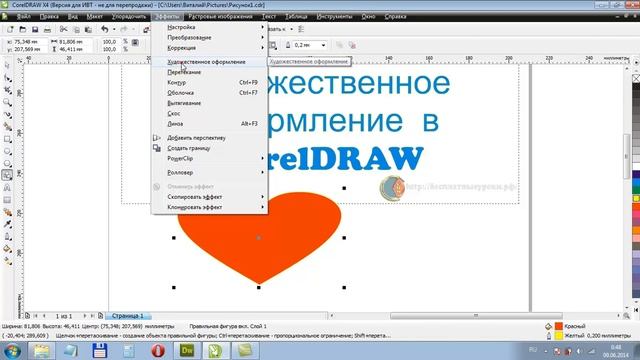Click the horizontal scrollbar thumb

[476, 316]
